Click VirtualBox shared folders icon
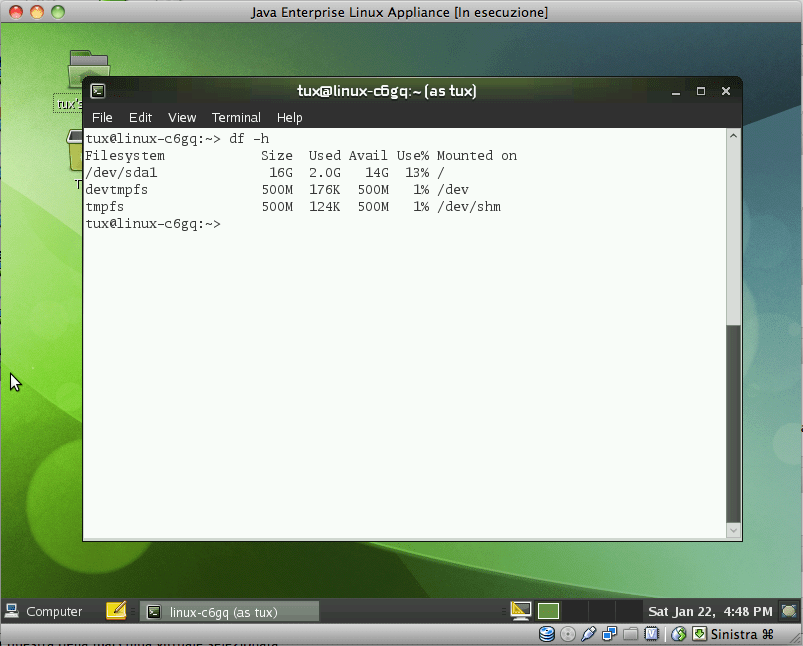This screenshot has height=646, width=803. 630,634
